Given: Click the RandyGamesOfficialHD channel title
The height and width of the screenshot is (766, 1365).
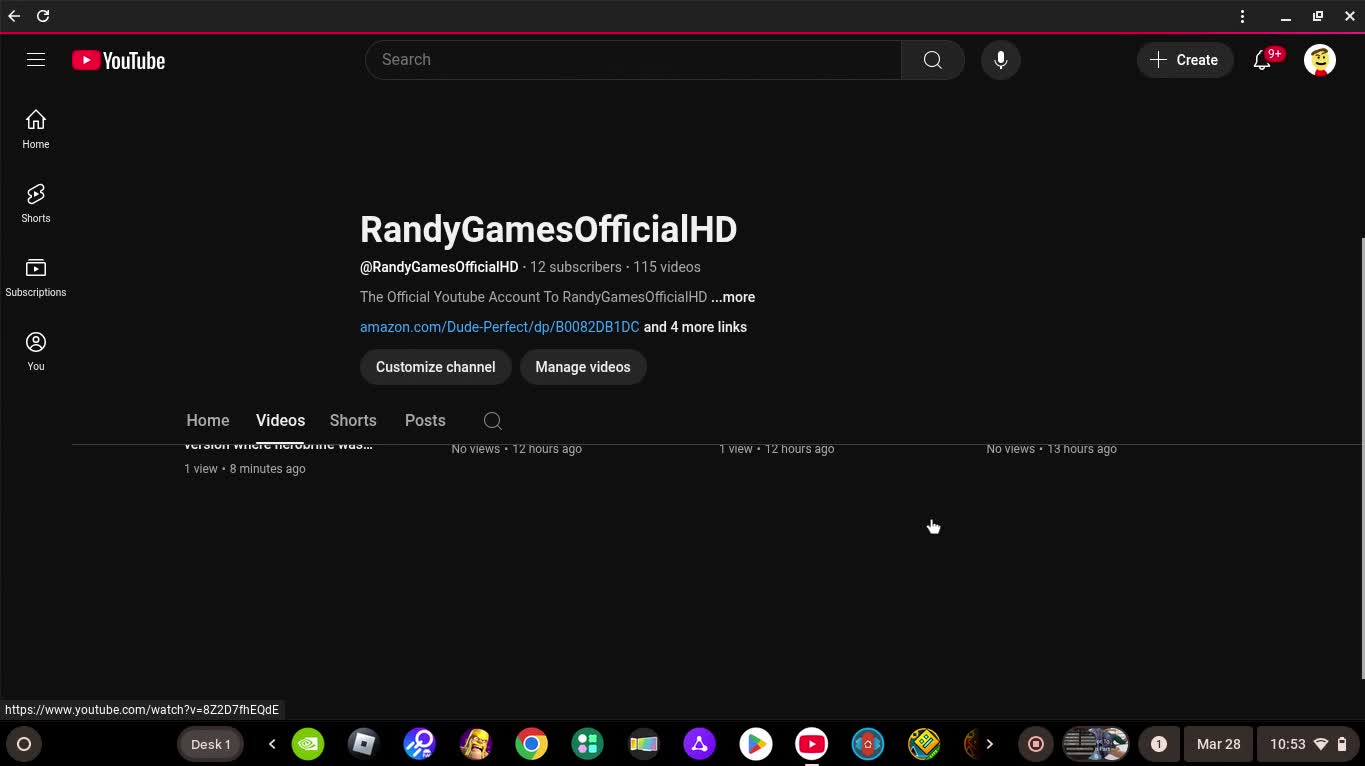Looking at the screenshot, I should 548,229.
